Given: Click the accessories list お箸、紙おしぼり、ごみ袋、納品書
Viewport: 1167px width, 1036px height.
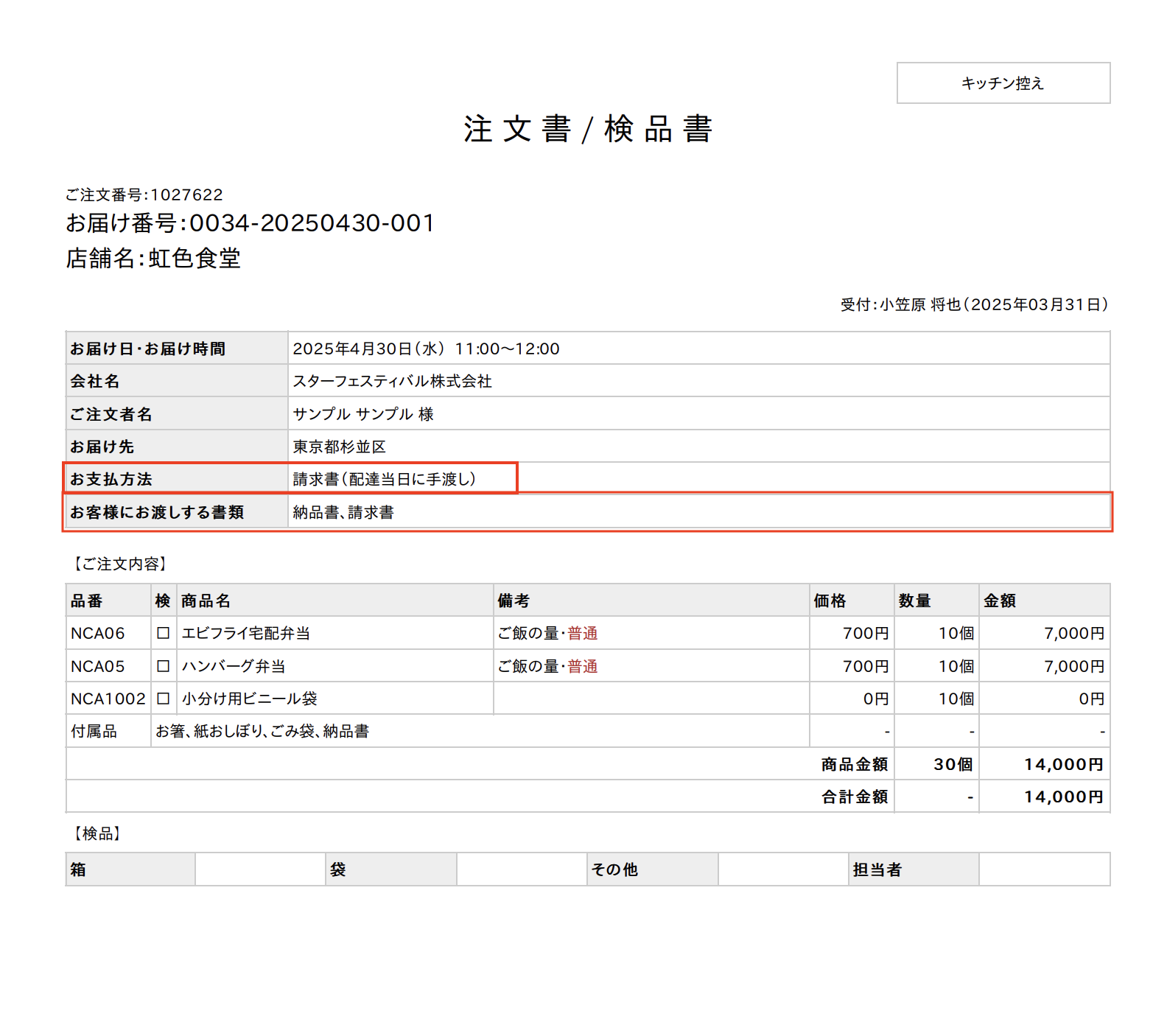Looking at the screenshot, I should coord(262,731).
